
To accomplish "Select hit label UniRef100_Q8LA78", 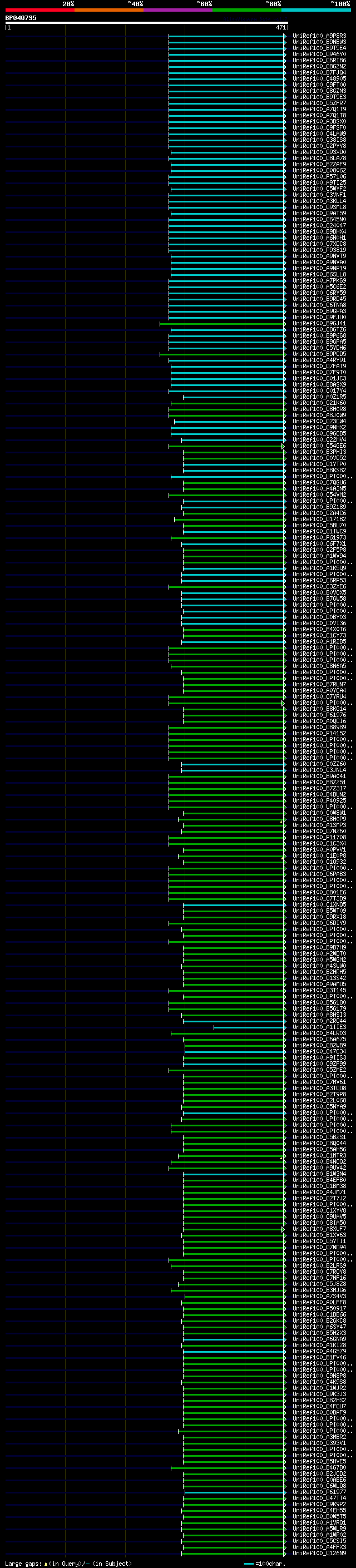I will pyautogui.click(x=319, y=159).
